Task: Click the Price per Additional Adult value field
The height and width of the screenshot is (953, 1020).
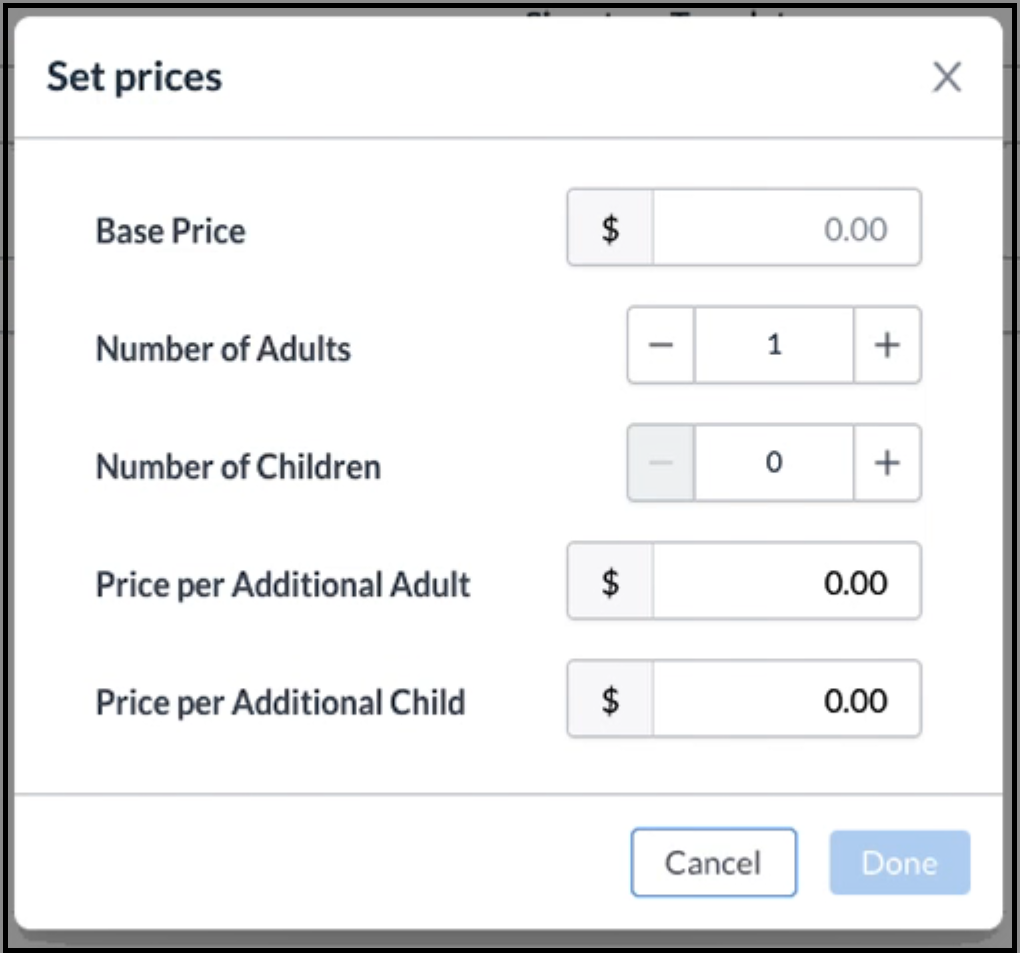Action: pyautogui.click(x=790, y=581)
